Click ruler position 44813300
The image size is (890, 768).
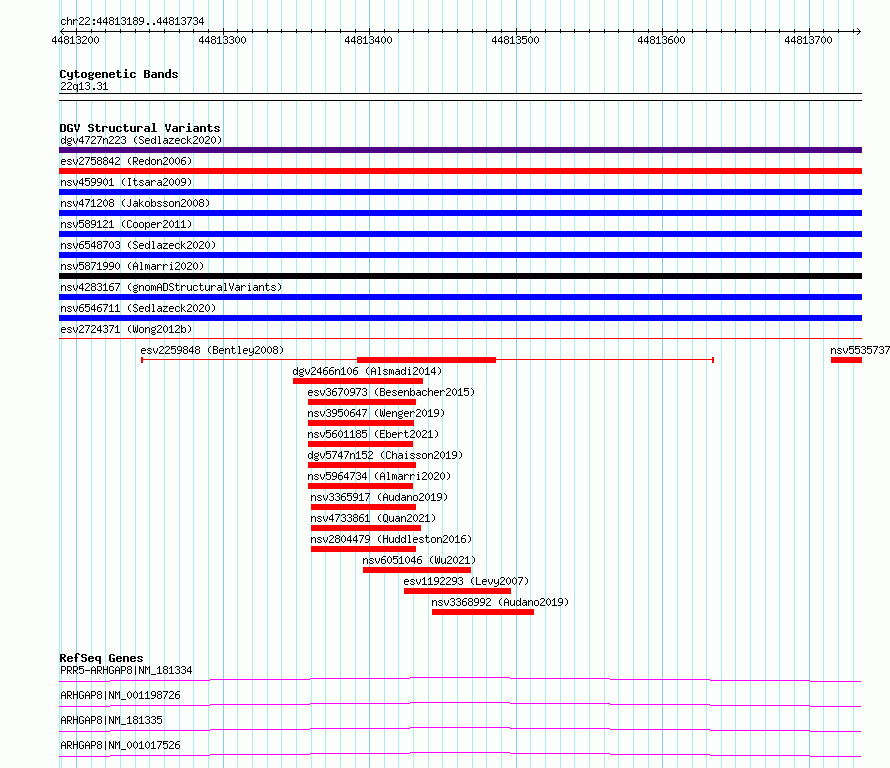(222, 40)
